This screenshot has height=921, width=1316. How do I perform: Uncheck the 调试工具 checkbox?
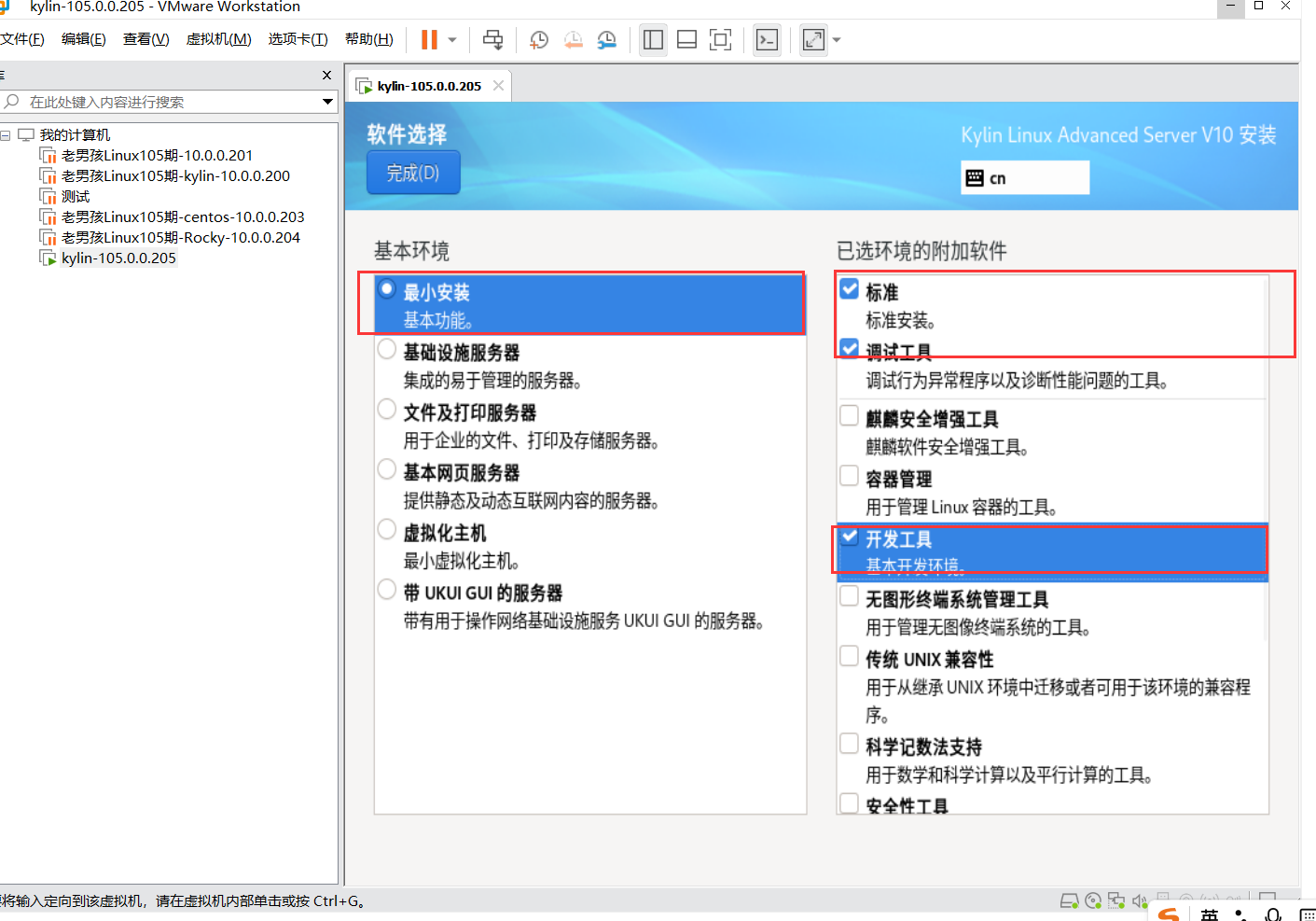(x=850, y=349)
